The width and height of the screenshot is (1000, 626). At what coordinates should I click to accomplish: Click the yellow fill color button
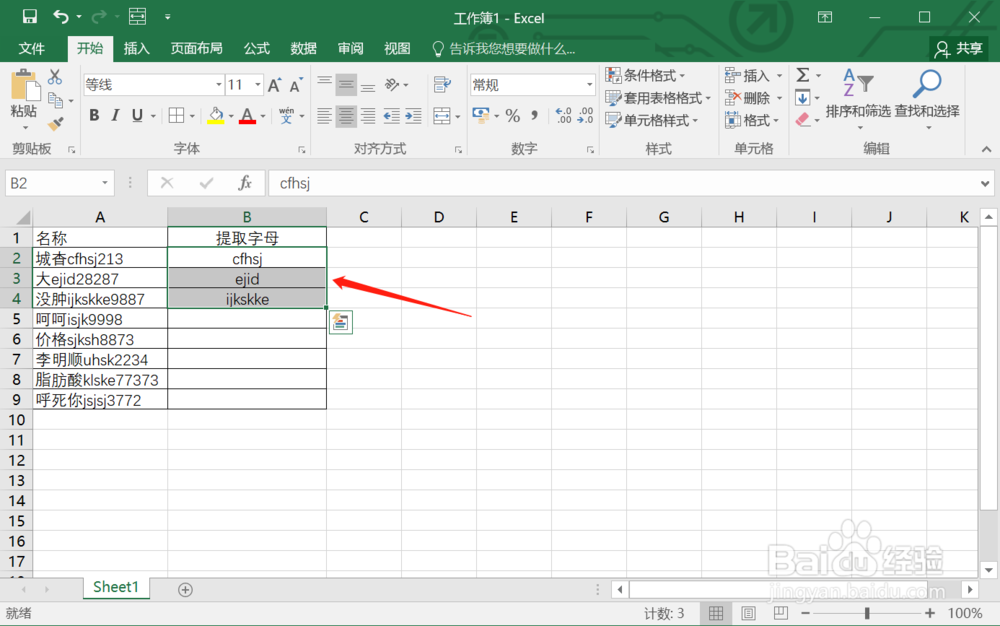coord(216,115)
